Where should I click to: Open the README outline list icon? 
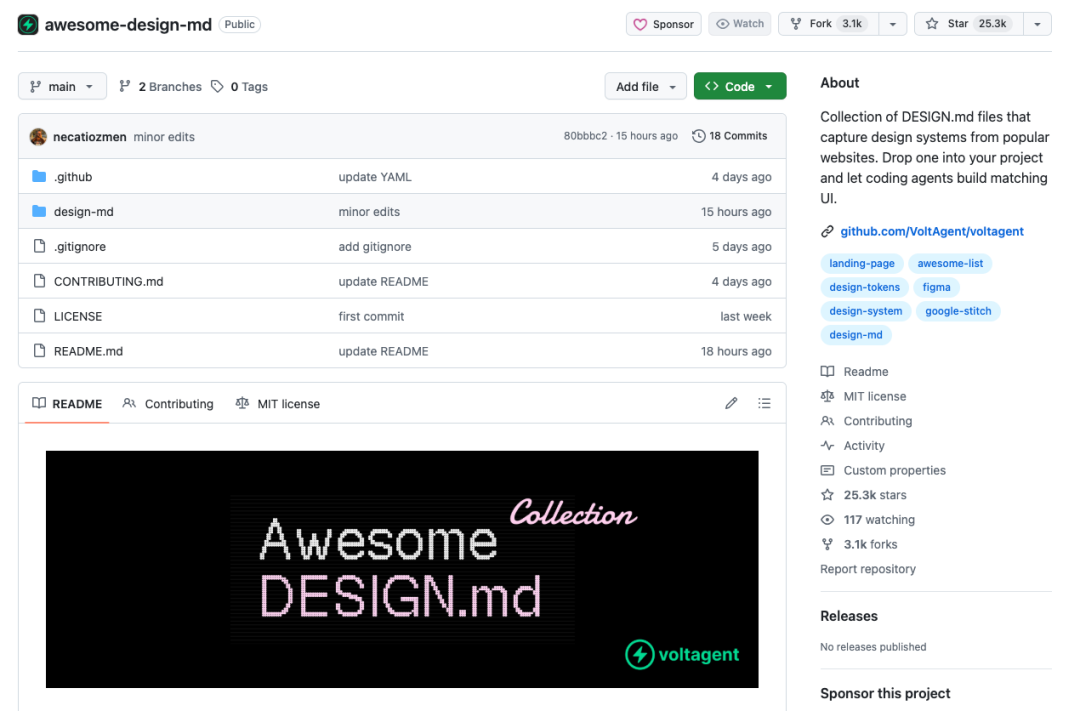(x=765, y=403)
